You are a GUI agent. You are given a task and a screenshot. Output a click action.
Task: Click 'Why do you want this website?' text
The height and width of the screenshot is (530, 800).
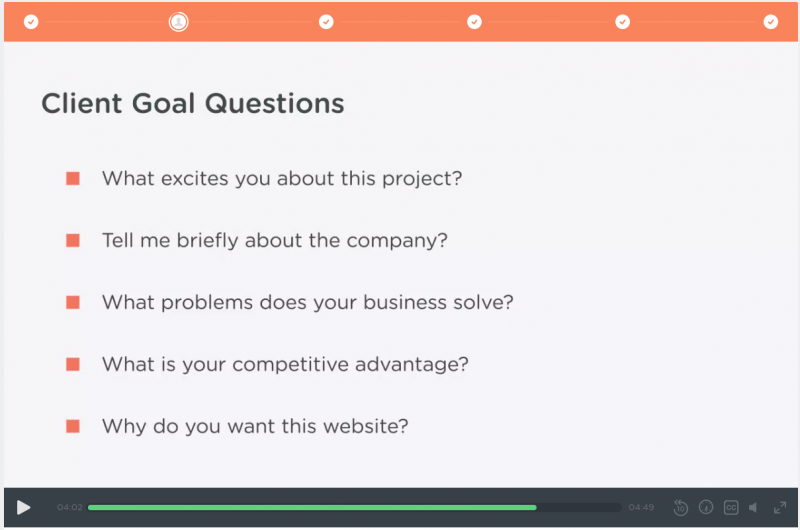[x=255, y=426]
